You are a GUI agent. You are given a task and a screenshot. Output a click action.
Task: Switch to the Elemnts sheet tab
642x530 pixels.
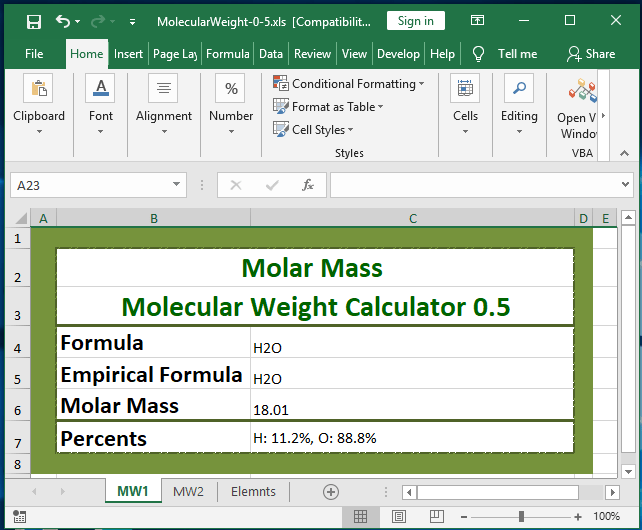pyautogui.click(x=253, y=491)
